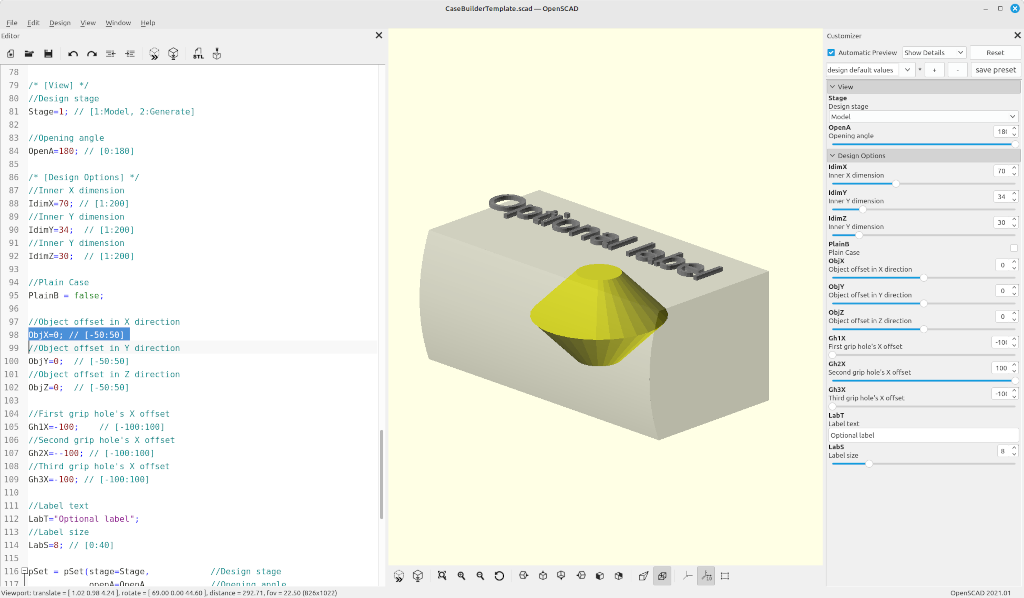The height and width of the screenshot is (598, 1024).
Task: Toggle Show Edges in viewport toolbar
Action: [725, 576]
